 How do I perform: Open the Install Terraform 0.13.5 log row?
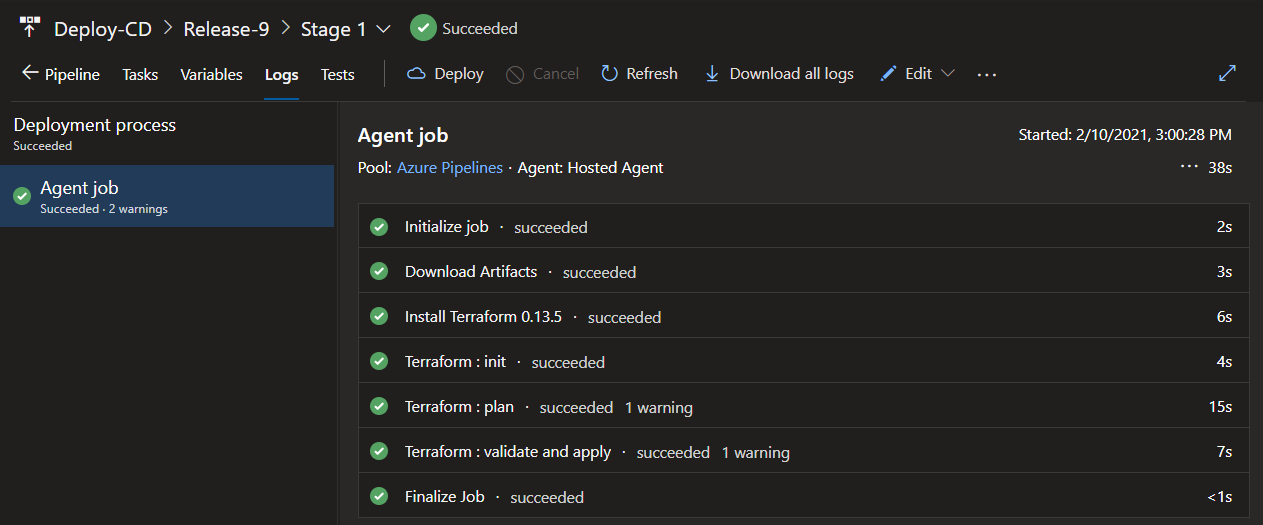(x=483, y=317)
